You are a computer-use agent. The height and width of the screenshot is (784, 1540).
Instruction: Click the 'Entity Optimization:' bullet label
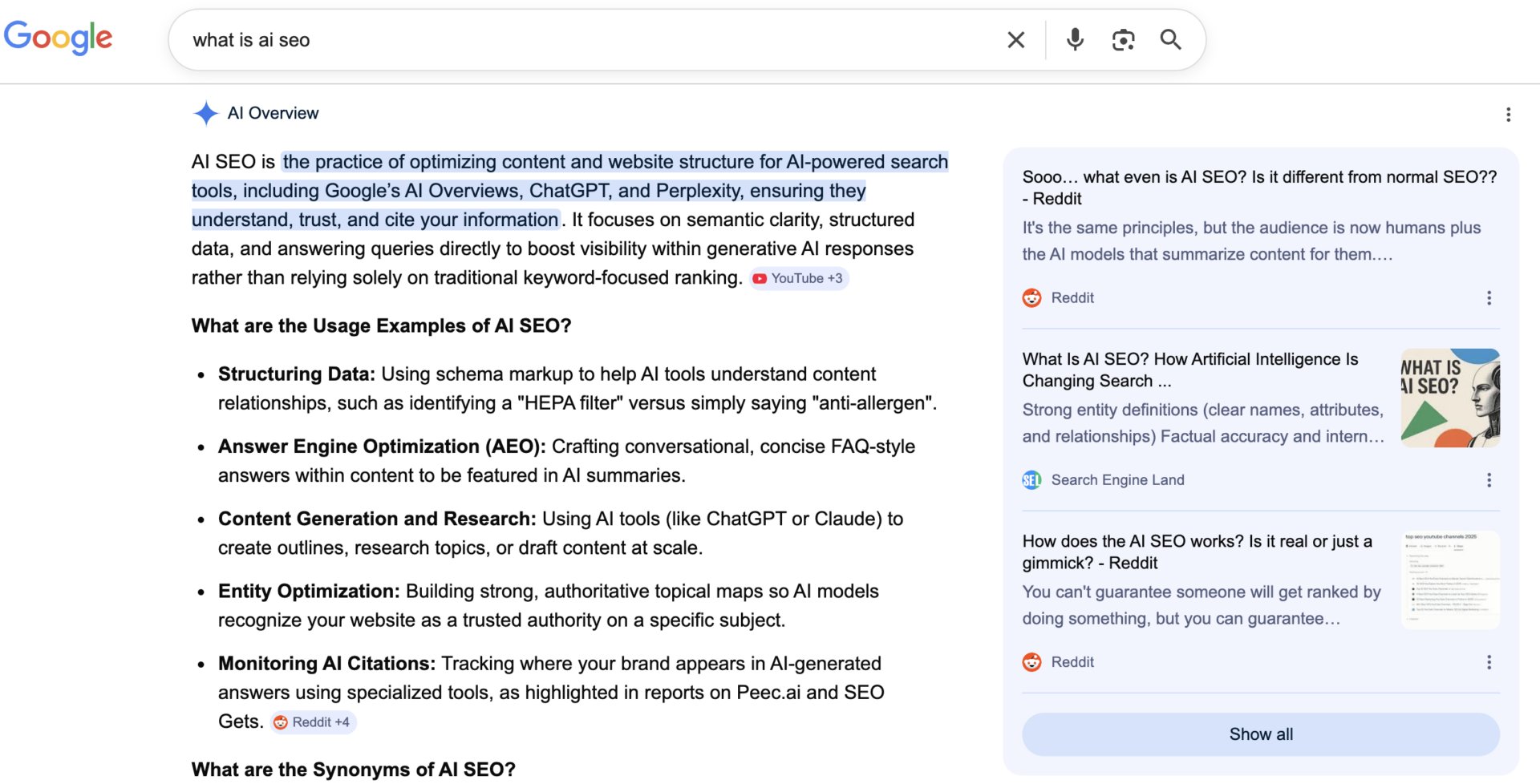pyautogui.click(x=309, y=591)
